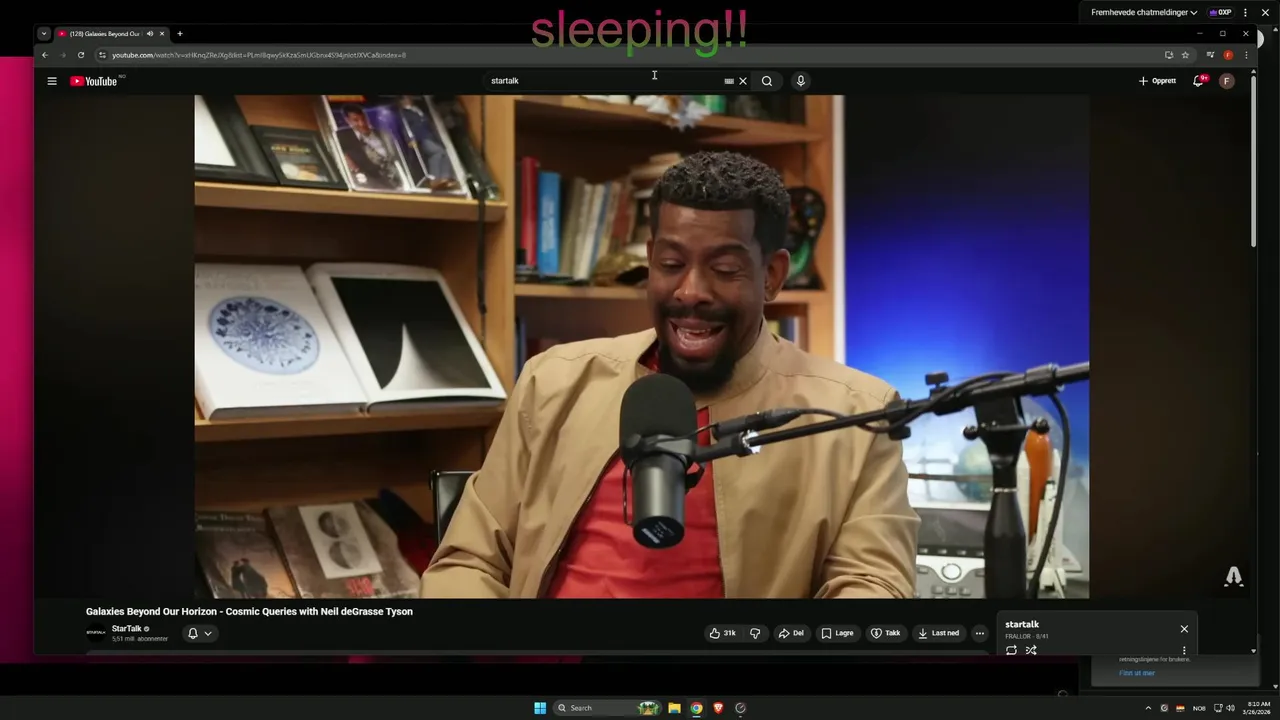Open more actions ellipsis under video
Screen dimensions: 1280x720
click(980, 633)
